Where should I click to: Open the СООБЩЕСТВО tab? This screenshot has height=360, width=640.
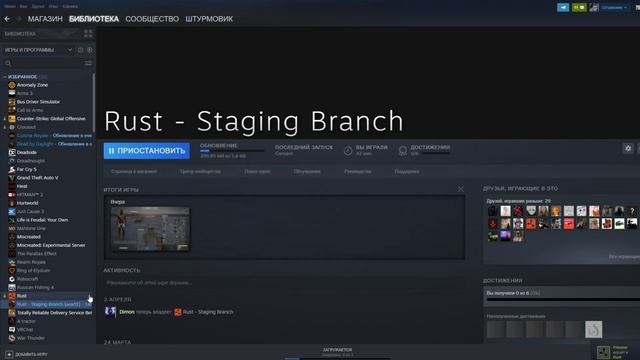[152, 19]
